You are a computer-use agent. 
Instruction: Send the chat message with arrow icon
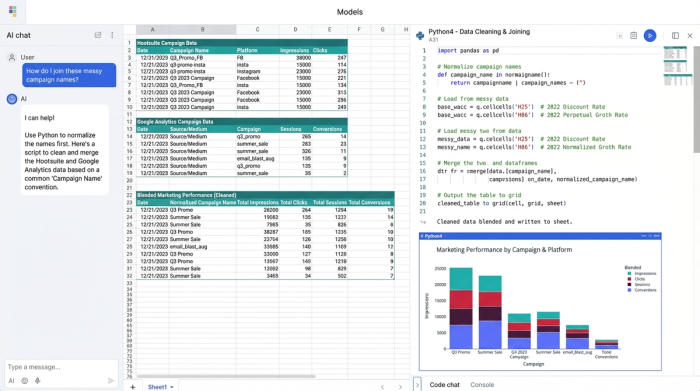pos(111,381)
